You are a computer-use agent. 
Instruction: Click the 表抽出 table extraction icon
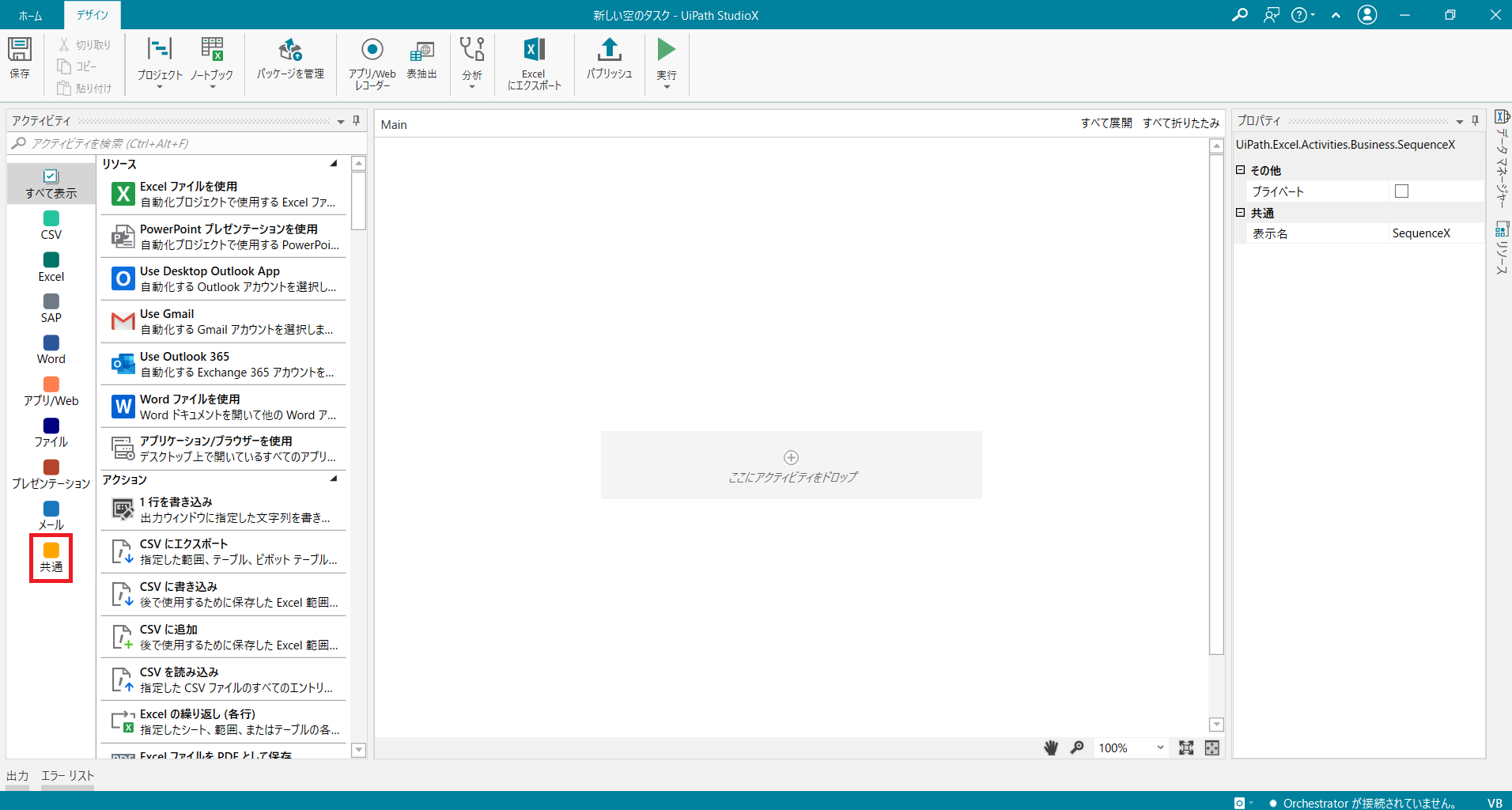point(421,51)
